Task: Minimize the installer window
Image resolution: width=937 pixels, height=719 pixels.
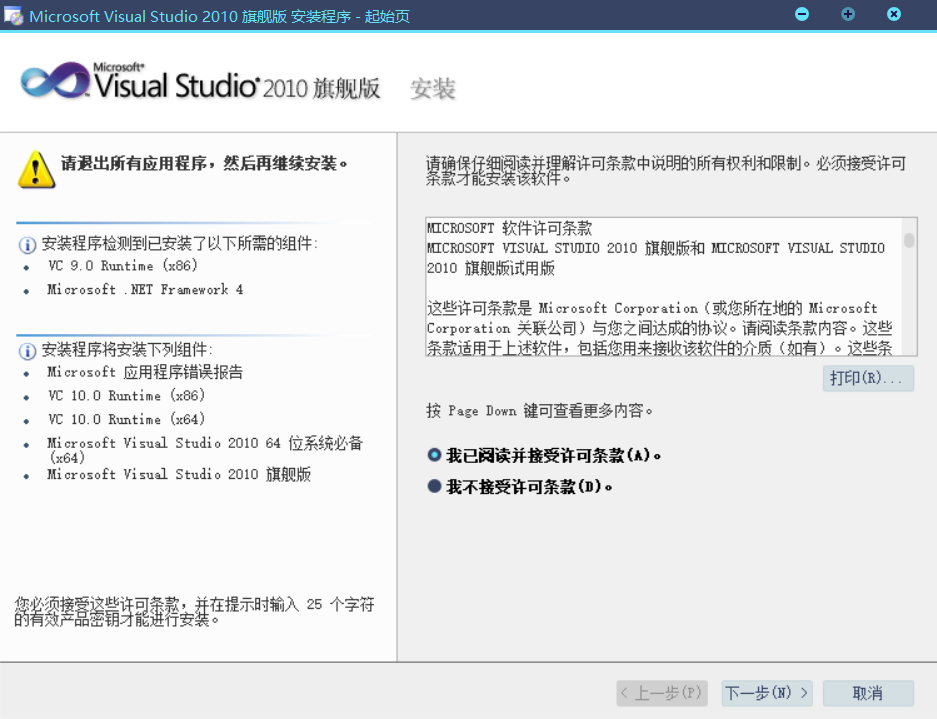Action: pos(802,14)
